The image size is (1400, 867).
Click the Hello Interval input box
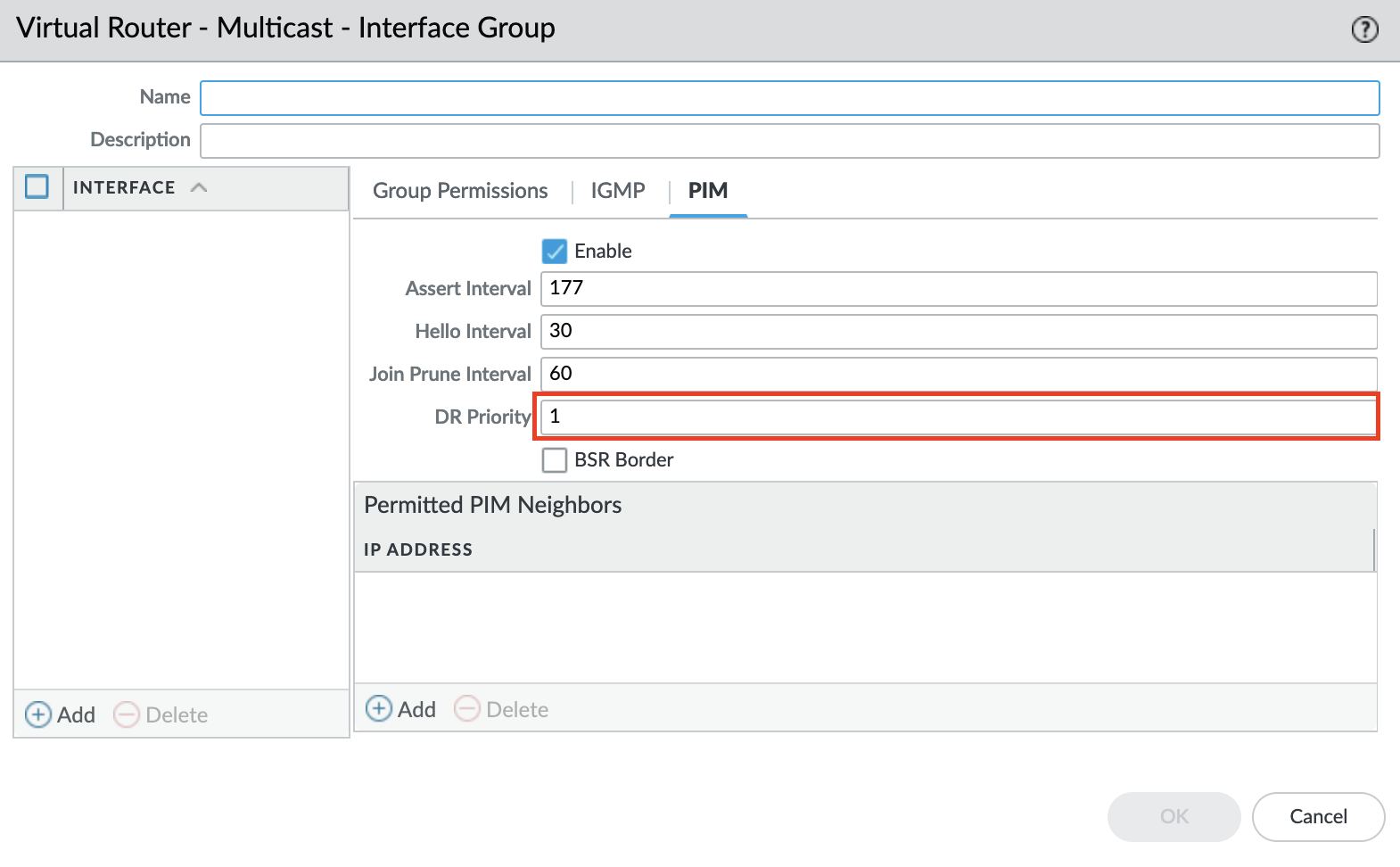tap(959, 331)
